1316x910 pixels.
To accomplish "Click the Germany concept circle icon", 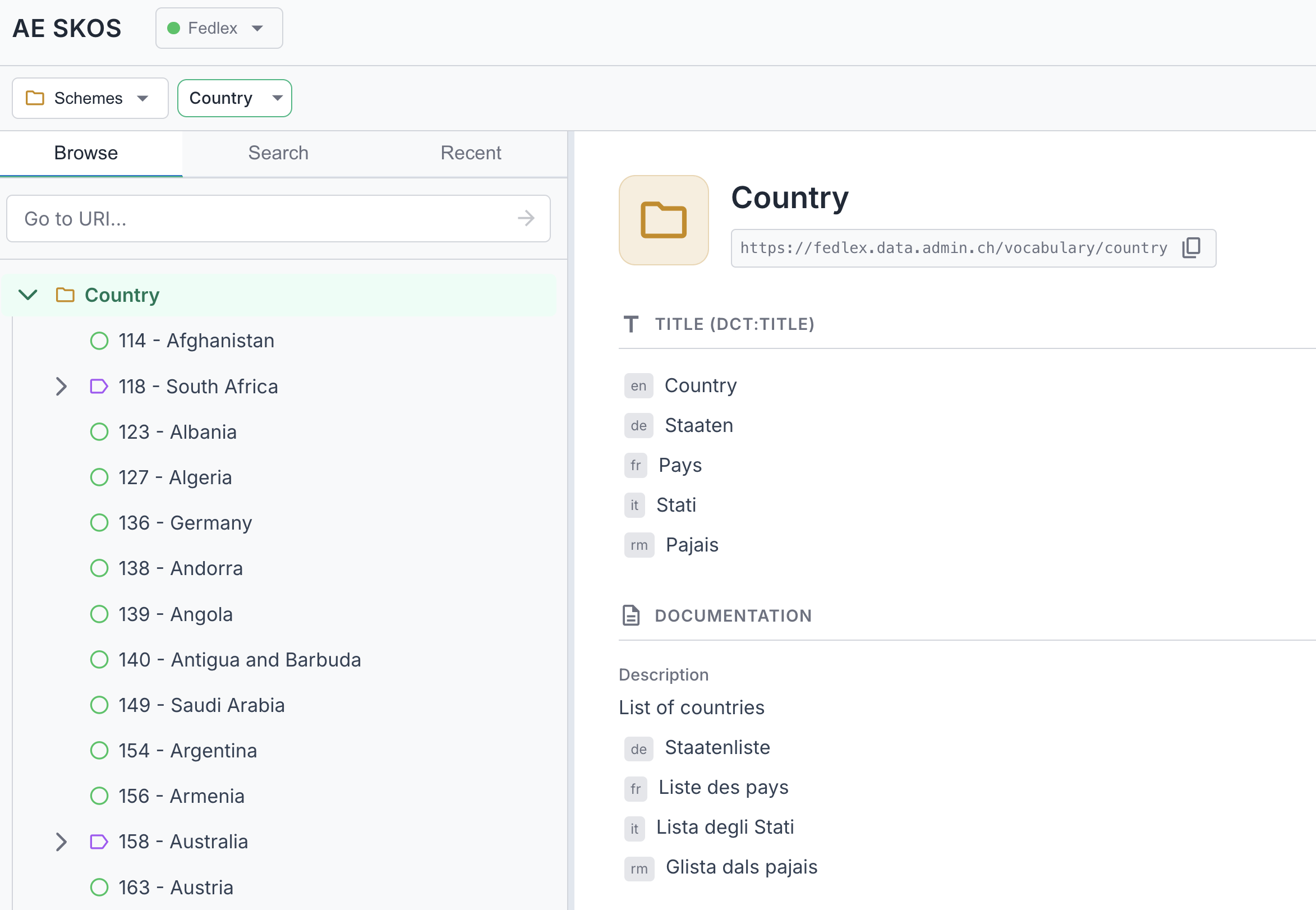I will [x=99, y=523].
